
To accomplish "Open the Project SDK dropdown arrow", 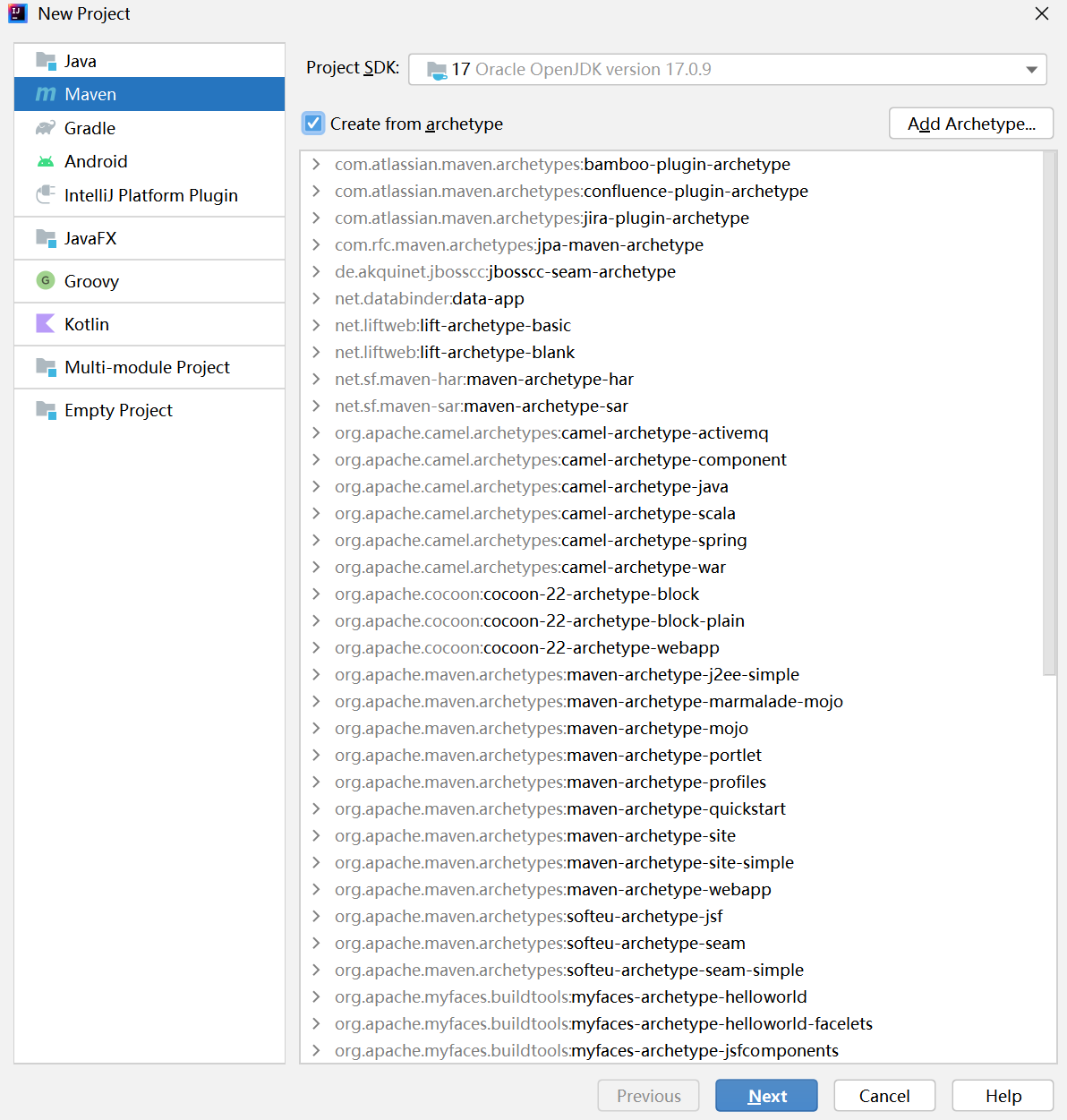I will pyautogui.click(x=1031, y=70).
